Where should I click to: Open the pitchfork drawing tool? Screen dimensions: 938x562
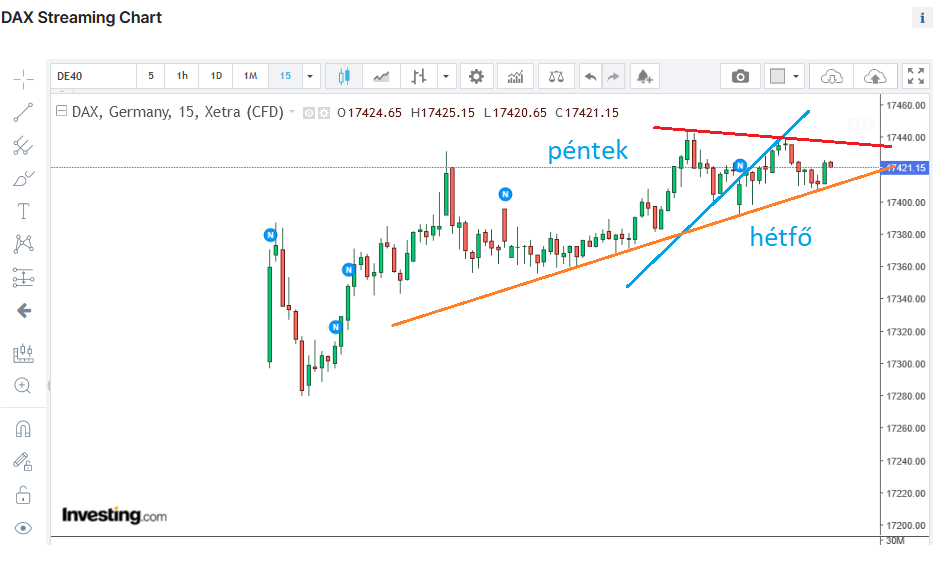(x=23, y=146)
